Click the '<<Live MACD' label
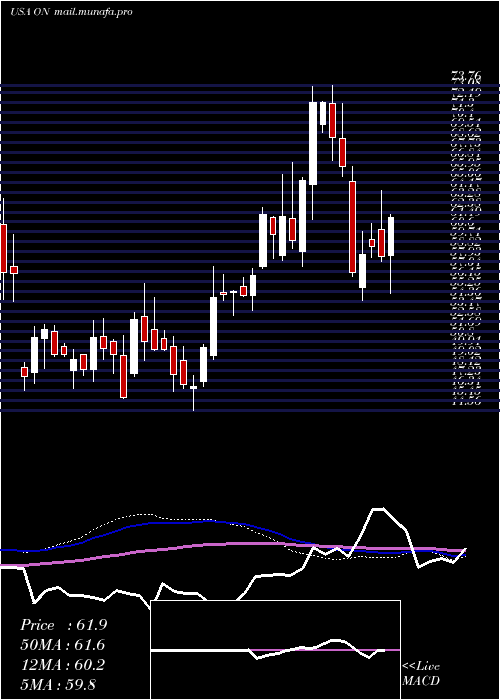Image resolution: width=500 pixels, height=700 pixels. (421, 674)
